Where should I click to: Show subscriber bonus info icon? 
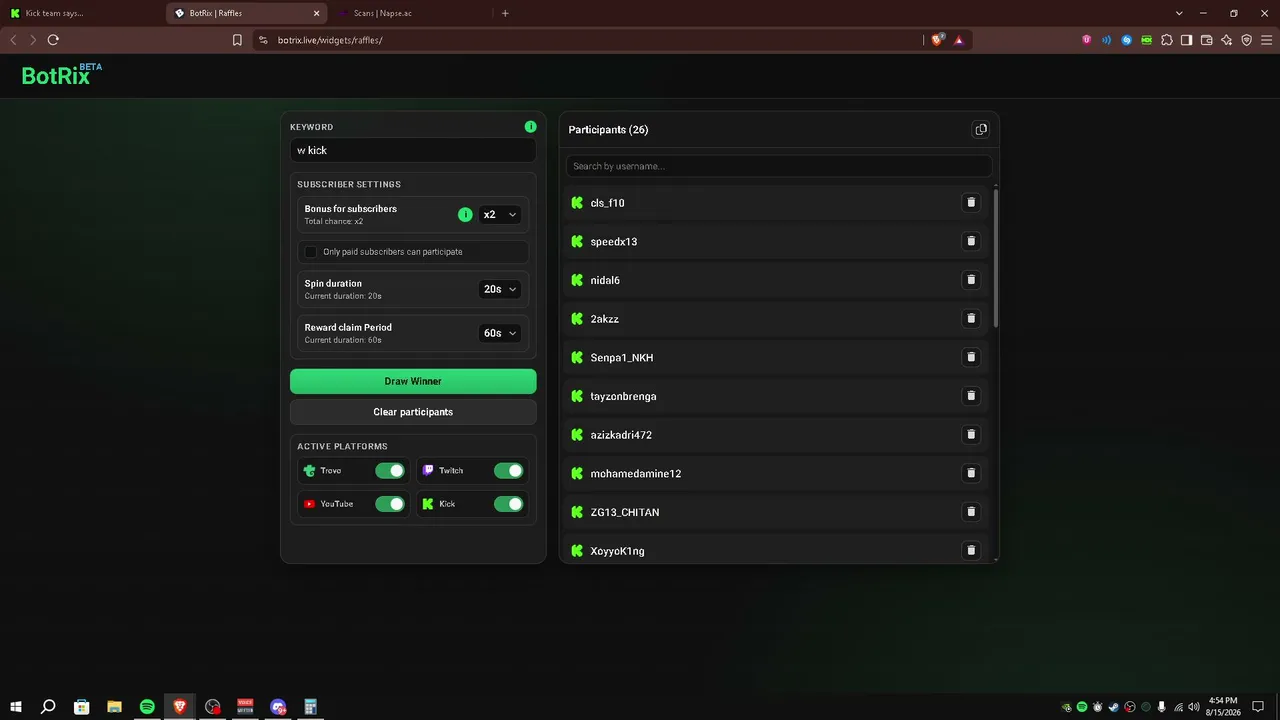(x=465, y=214)
